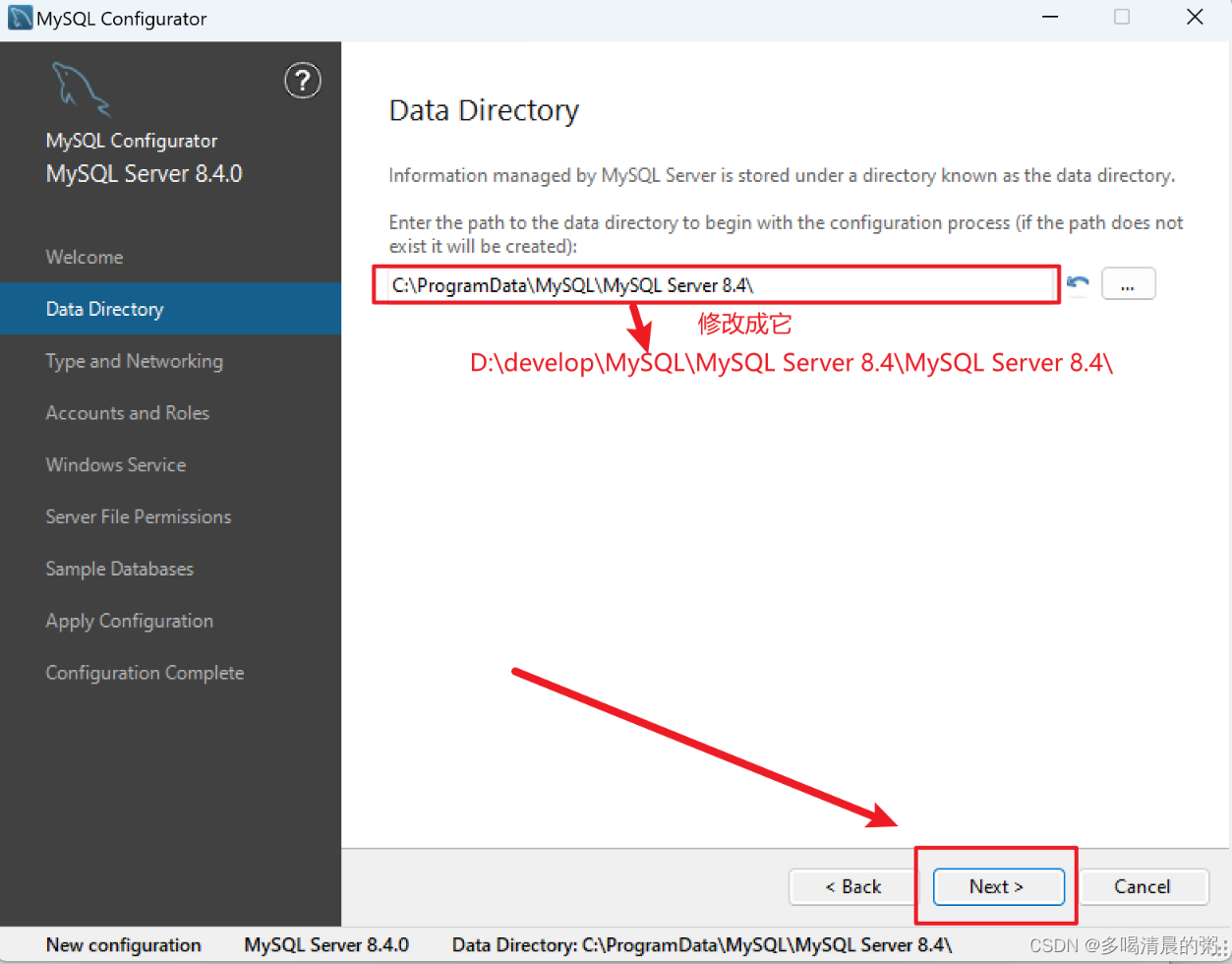Viewport: 1232px width, 964px height.
Task: Open Accounts and Roles step
Action: coord(128,413)
